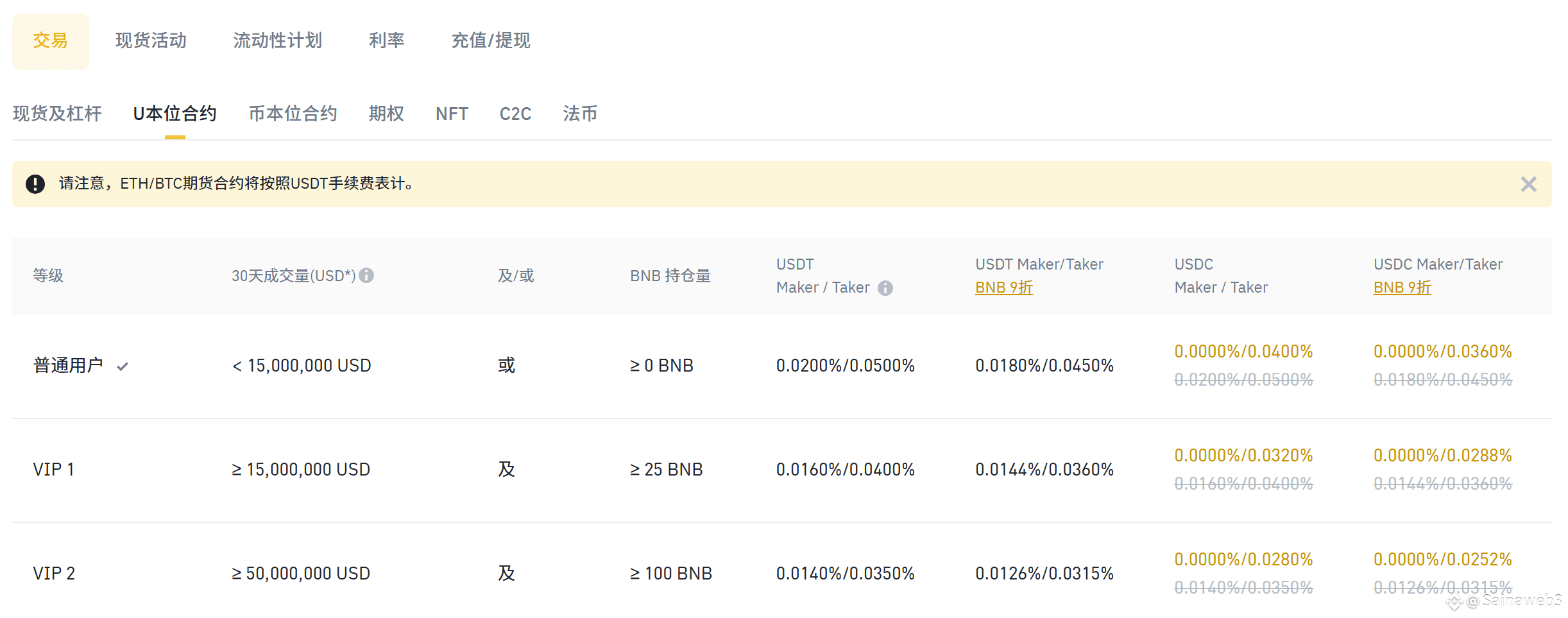The width and height of the screenshot is (1568, 618).
Task: Click the warning exclamation icon in notice
Action: [x=35, y=184]
